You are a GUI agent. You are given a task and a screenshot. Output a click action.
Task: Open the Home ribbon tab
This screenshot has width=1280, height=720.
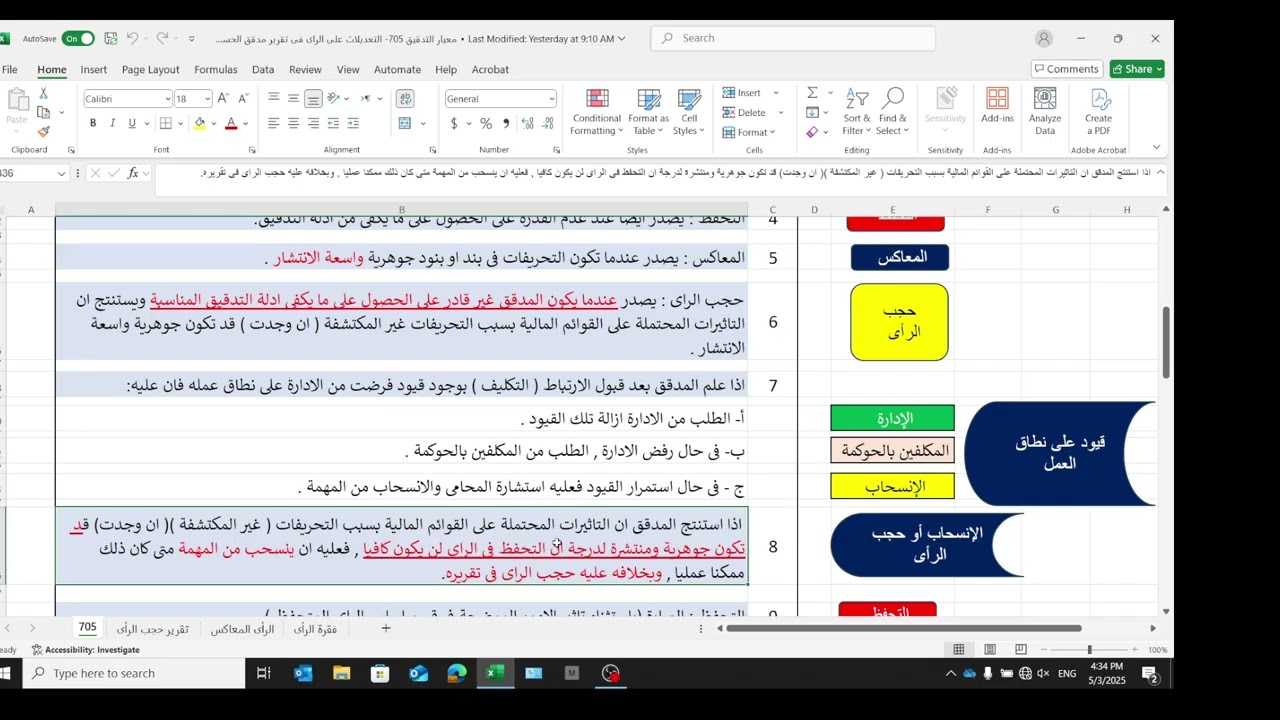point(52,69)
